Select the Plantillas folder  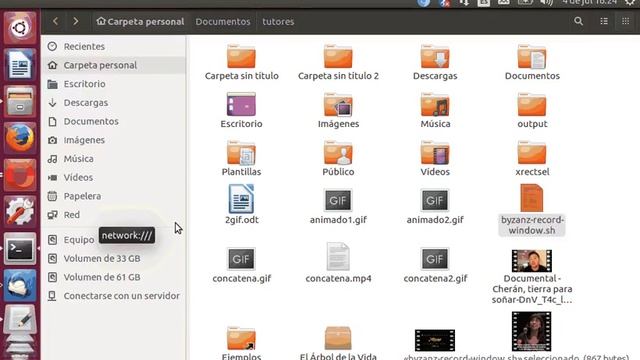coord(241,158)
